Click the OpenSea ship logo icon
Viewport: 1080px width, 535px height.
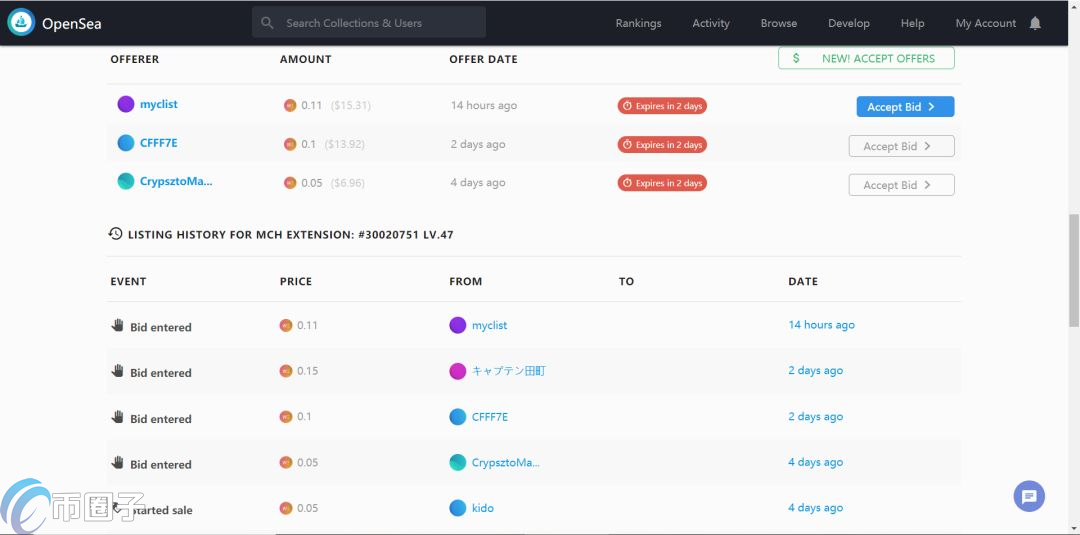pyautogui.click(x=21, y=23)
